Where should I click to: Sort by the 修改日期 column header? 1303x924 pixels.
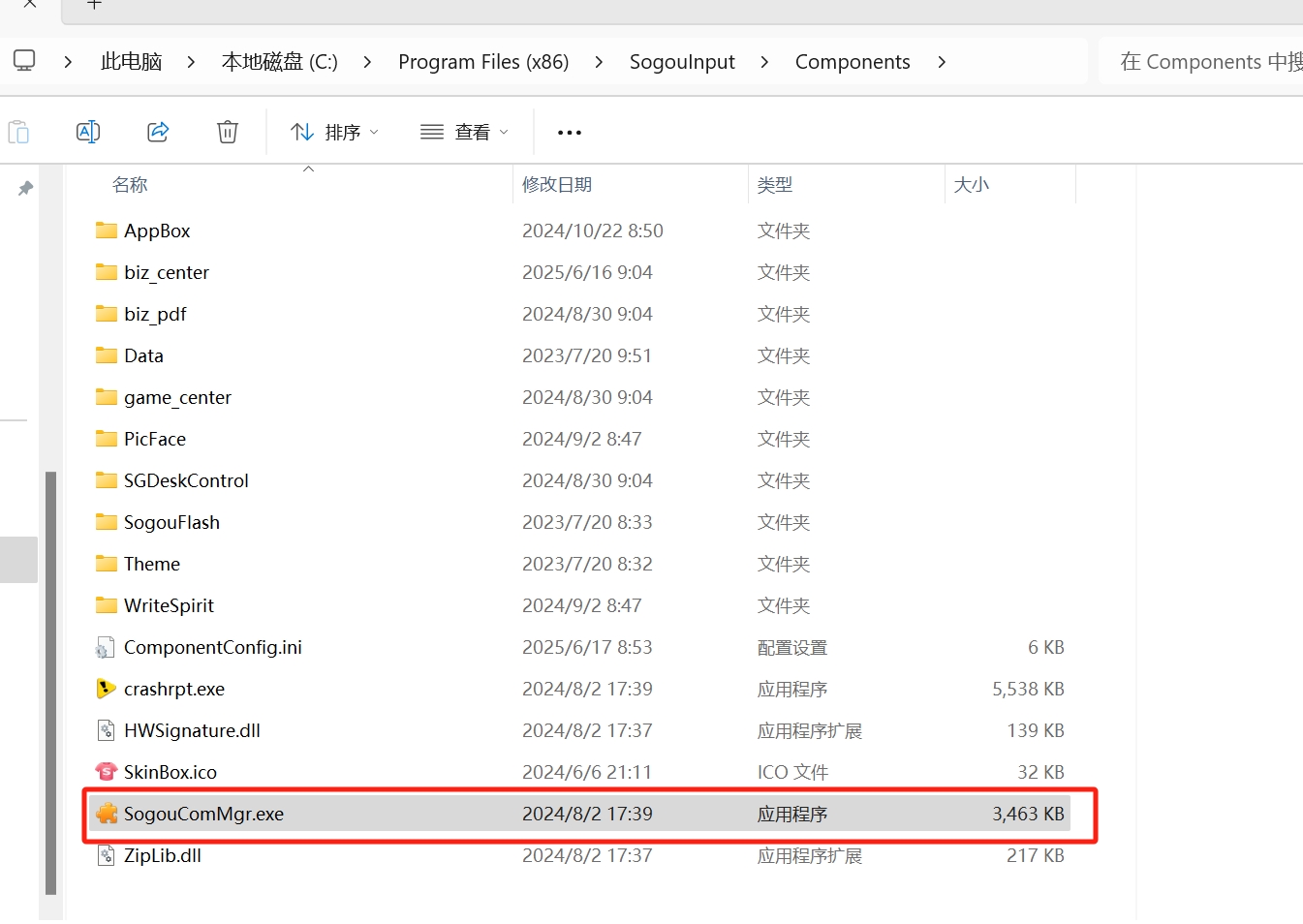(x=557, y=184)
